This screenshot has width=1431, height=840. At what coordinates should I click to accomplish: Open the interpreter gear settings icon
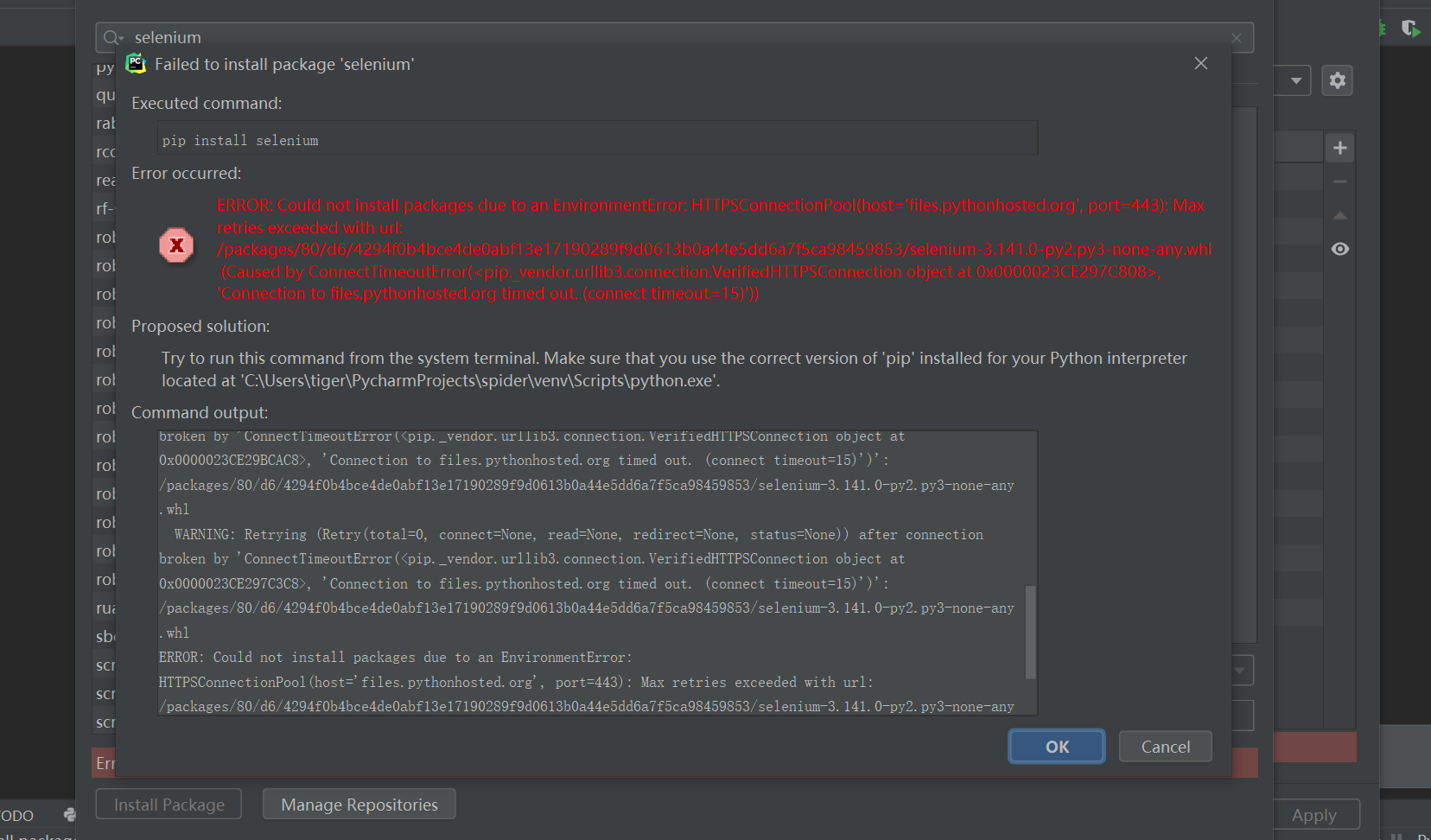tap(1338, 80)
